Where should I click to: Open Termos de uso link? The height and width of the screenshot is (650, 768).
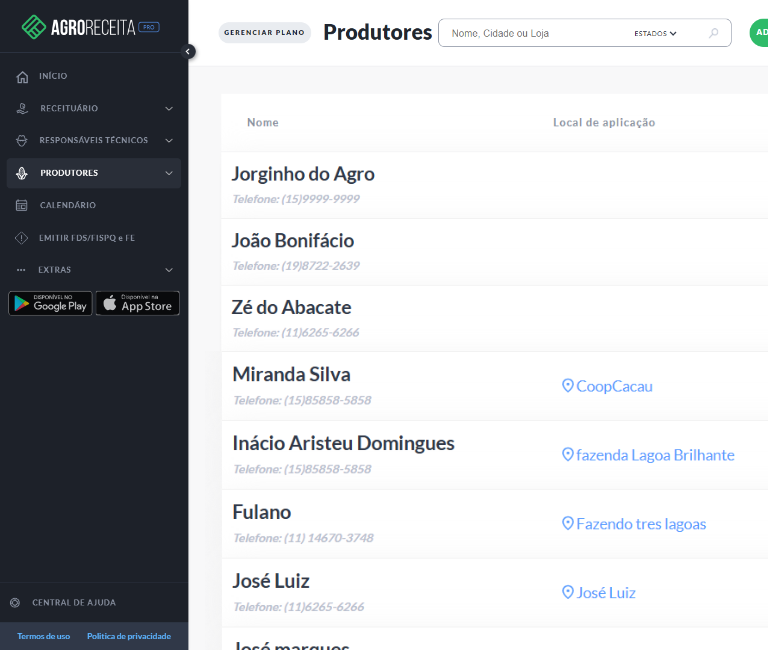[44, 636]
